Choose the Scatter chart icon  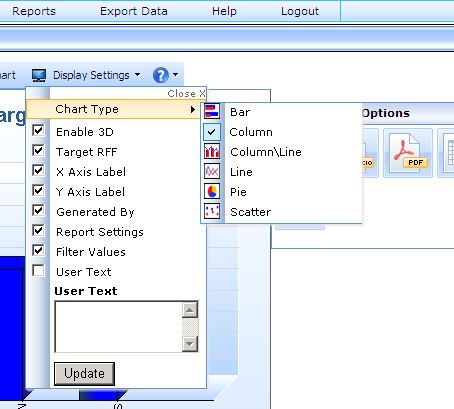(212, 211)
